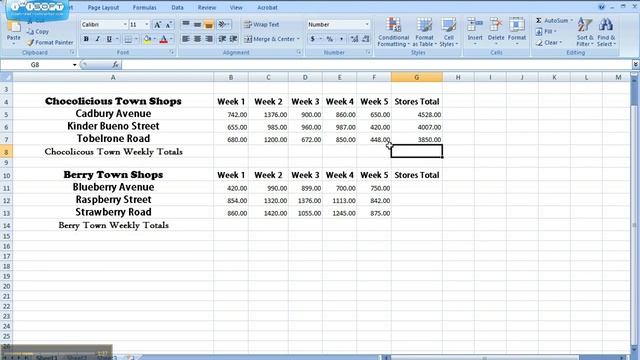This screenshot has width=640, height=360.
Task: Open the font size 11 dropdown
Action: click(x=147, y=24)
